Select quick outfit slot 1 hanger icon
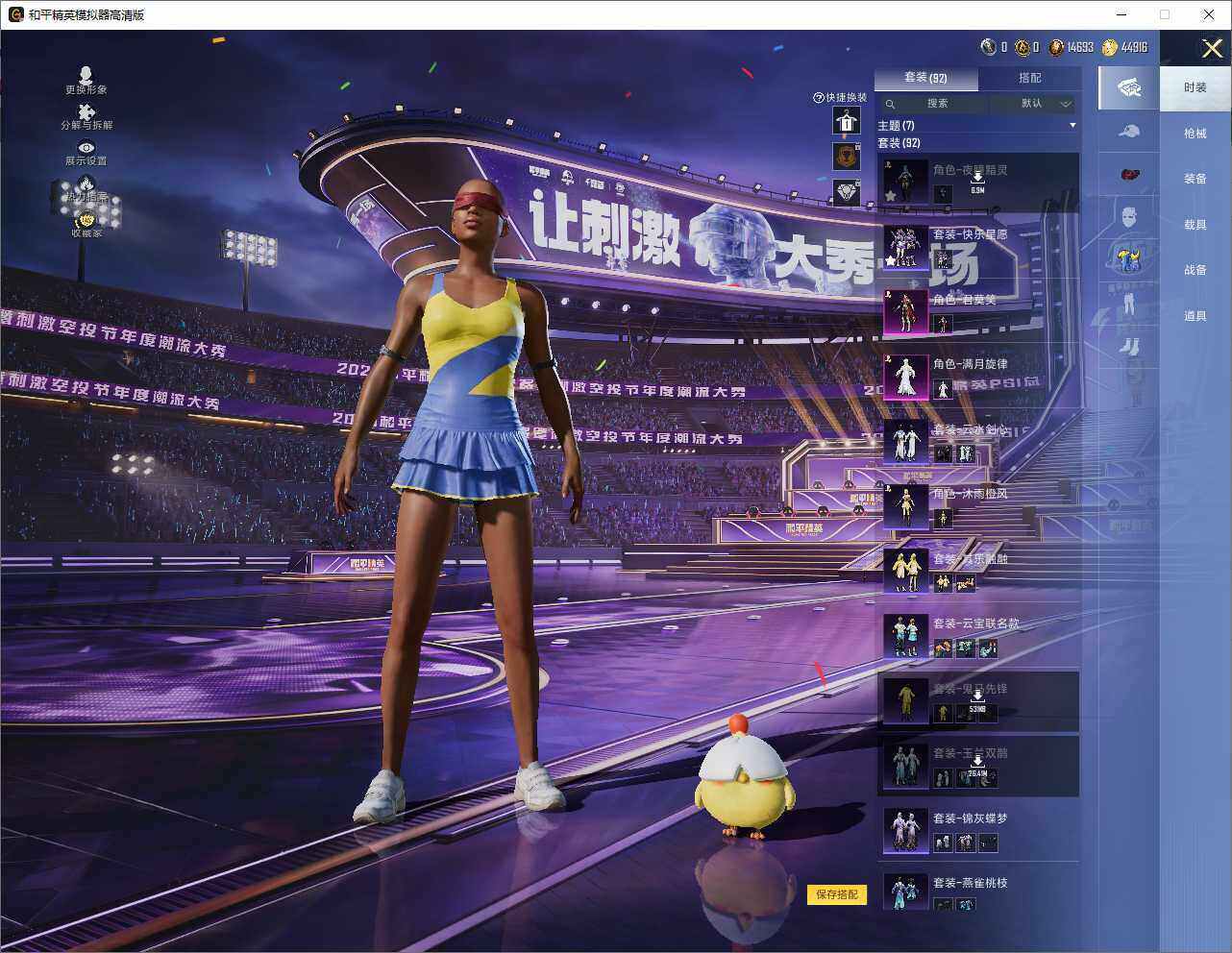 (x=847, y=121)
